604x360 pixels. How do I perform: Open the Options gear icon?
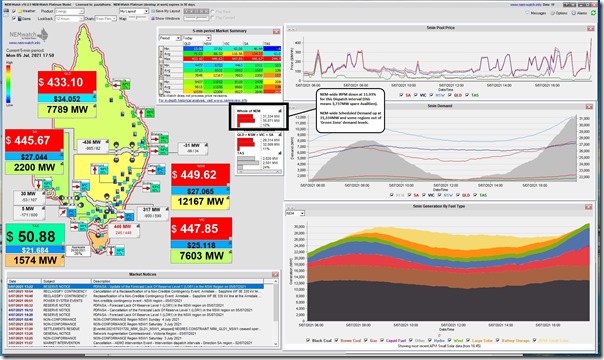pyautogui.click(x=552, y=13)
